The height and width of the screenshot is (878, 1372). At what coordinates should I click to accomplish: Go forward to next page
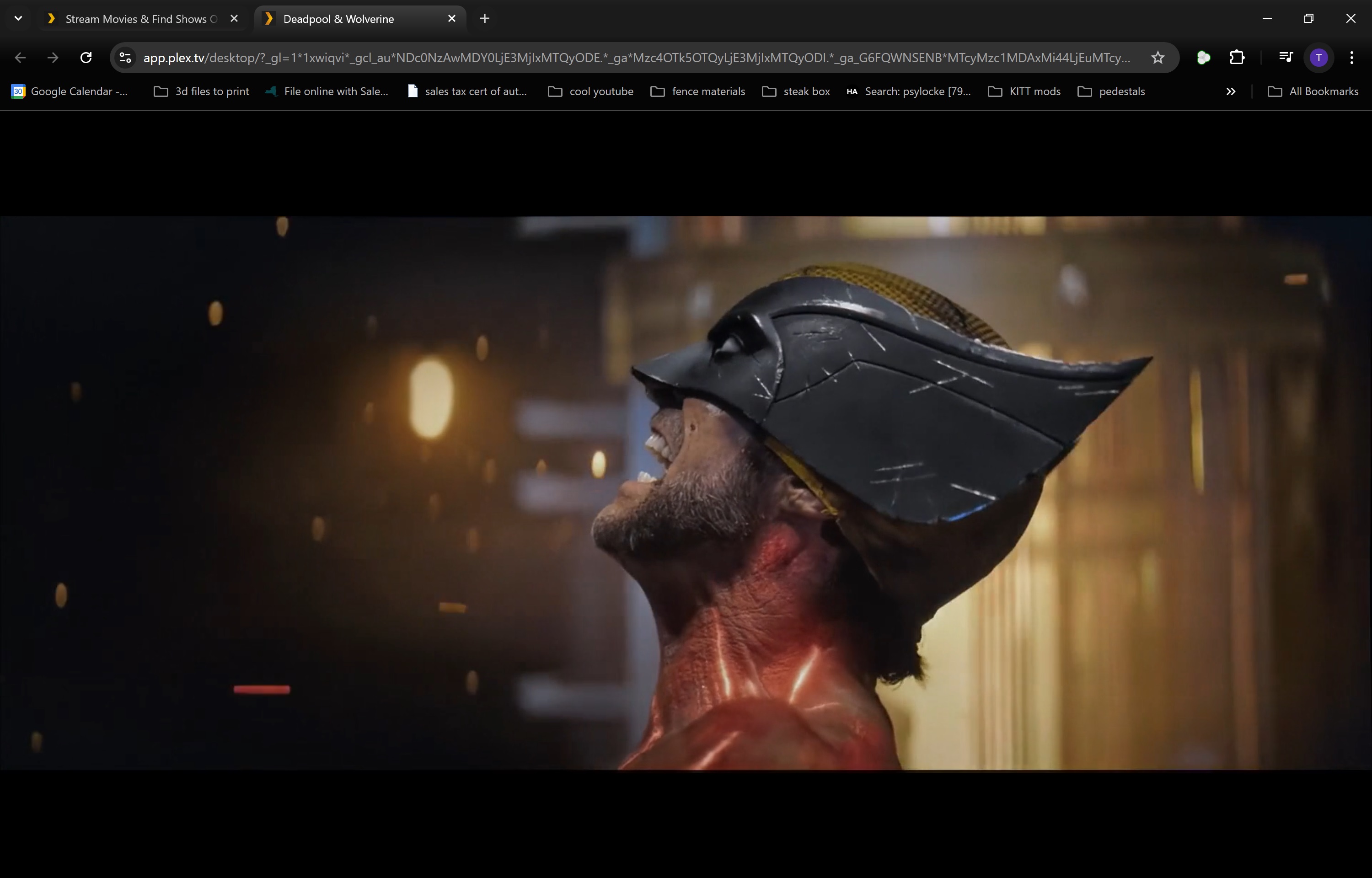pos(53,58)
